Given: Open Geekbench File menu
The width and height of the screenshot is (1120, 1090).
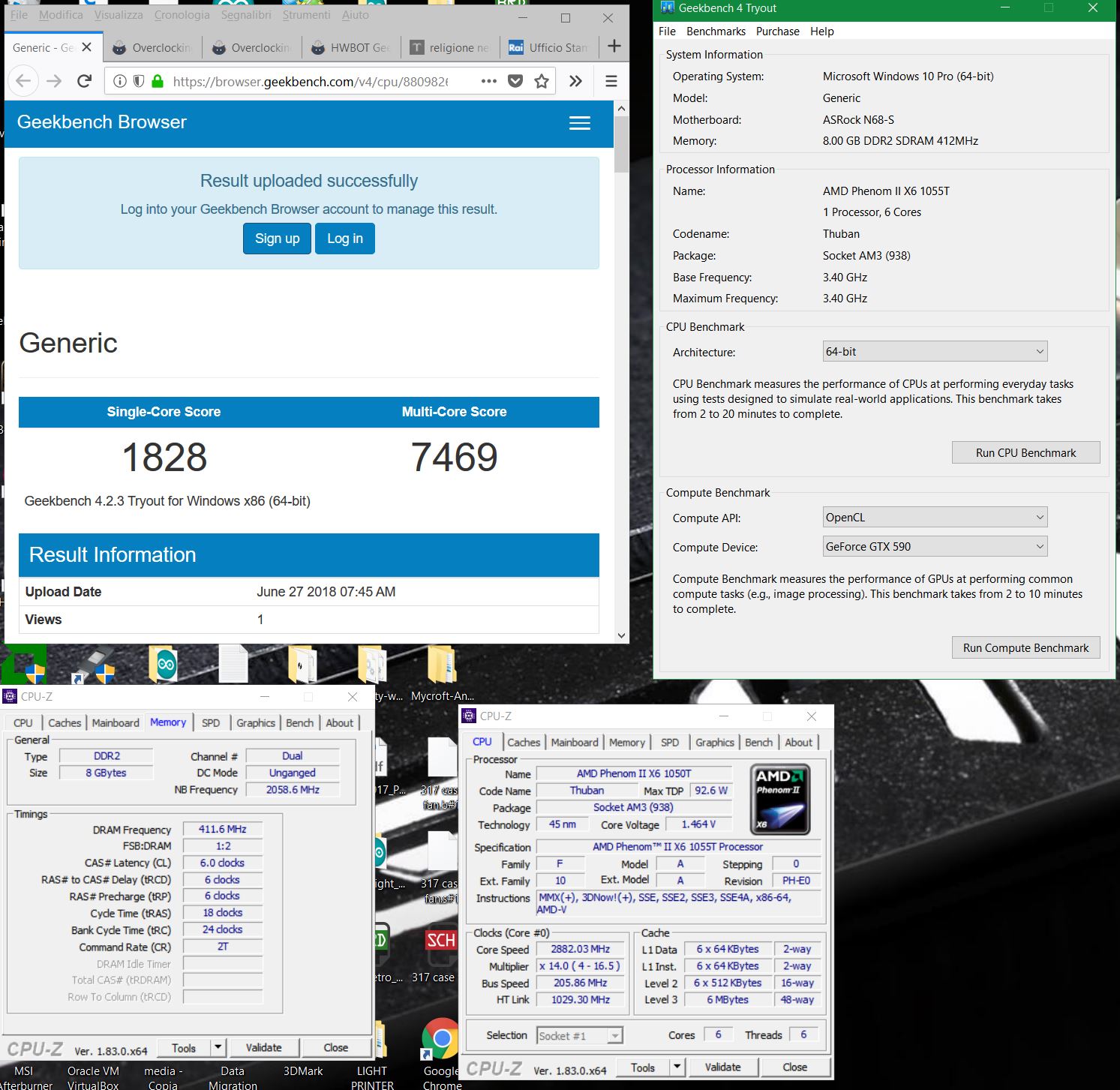Looking at the screenshot, I should [x=667, y=32].
